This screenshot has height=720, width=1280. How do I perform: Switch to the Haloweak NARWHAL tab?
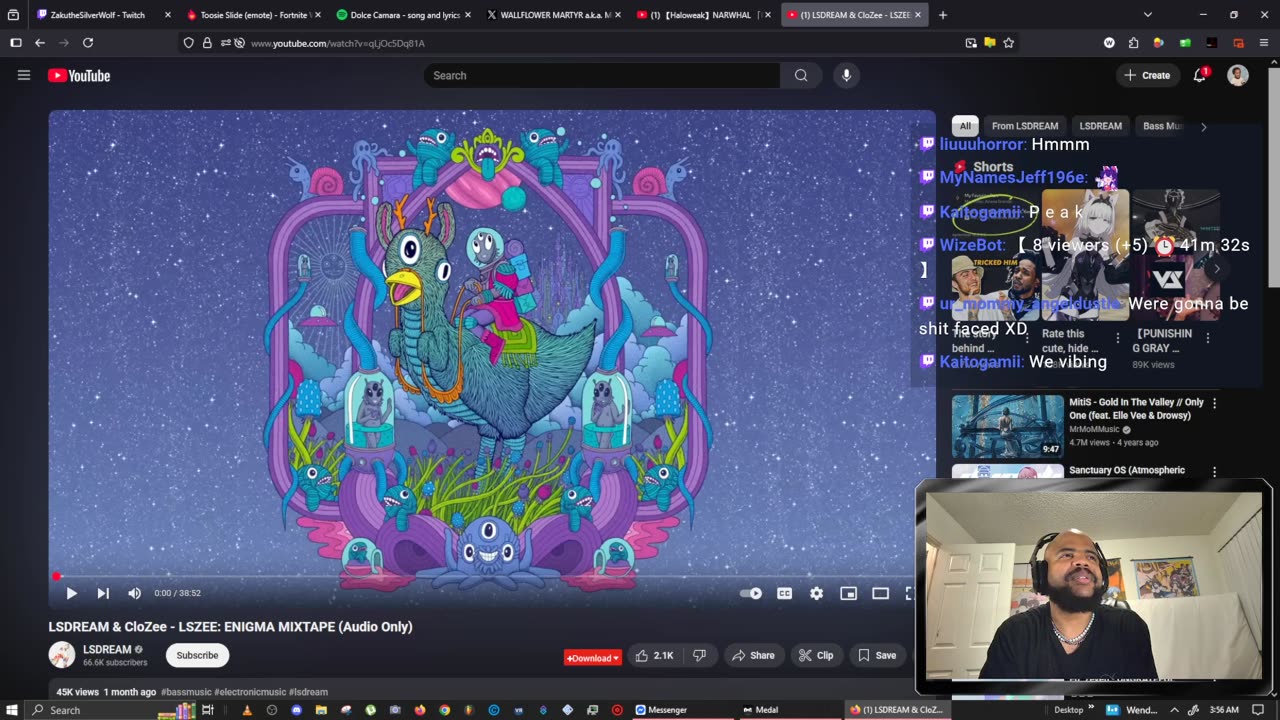point(703,15)
